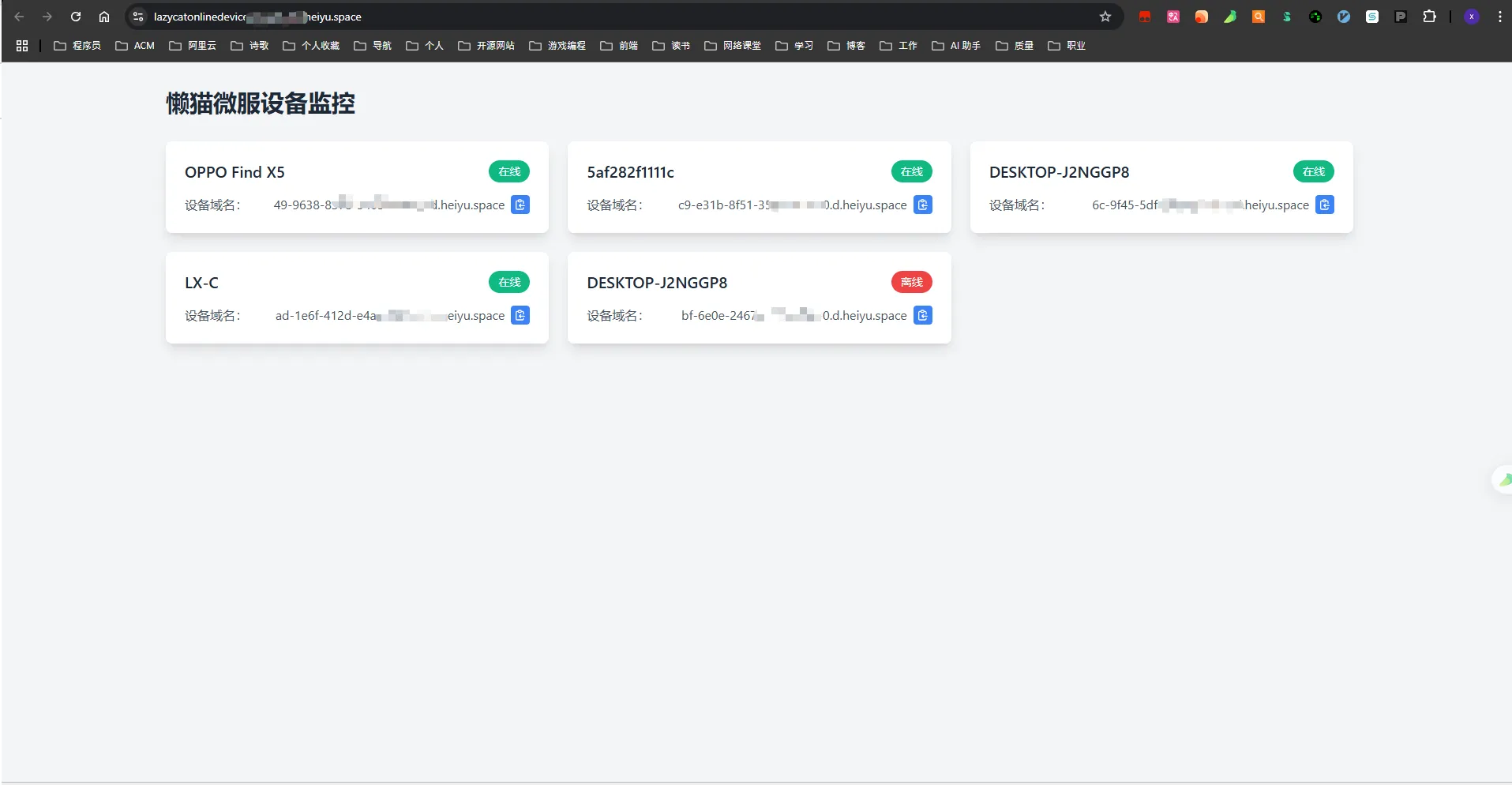The width and height of the screenshot is (1512, 785).
Task: Open Chrome three-dot menu
Action: pyautogui.click(x=1499, y=17)
